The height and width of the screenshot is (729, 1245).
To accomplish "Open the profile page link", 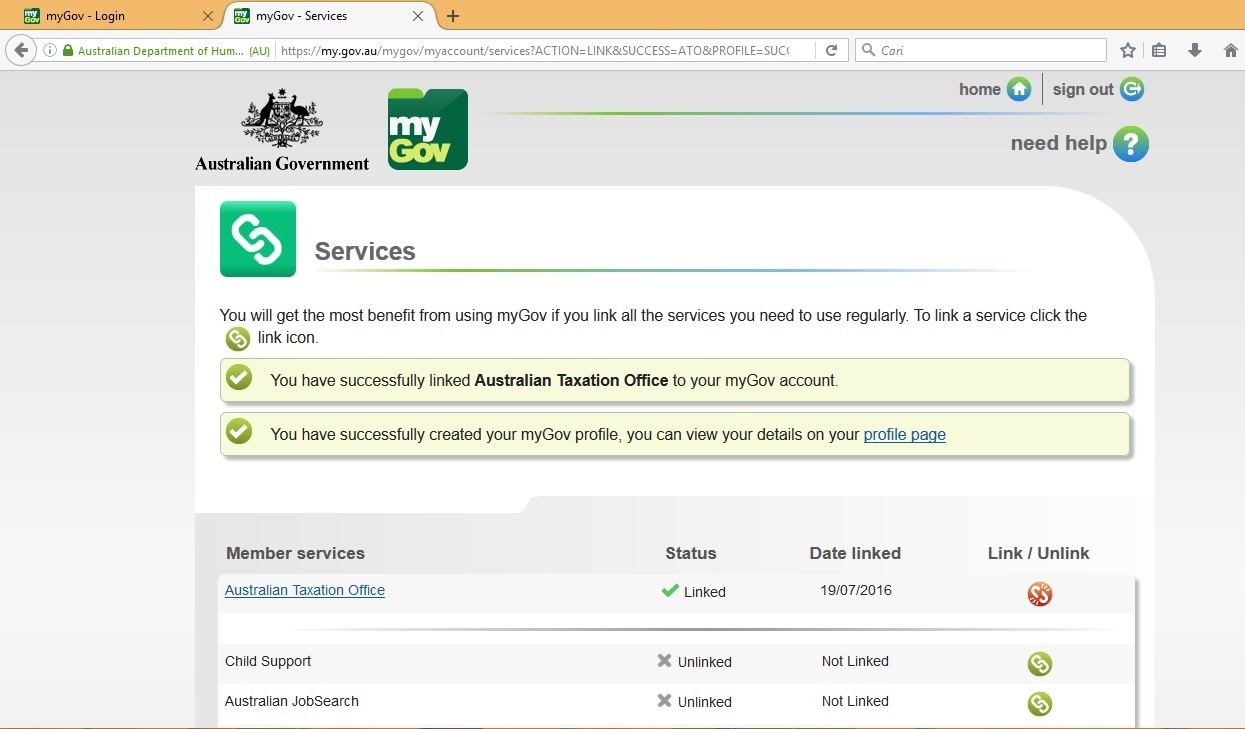I will pos(903,434).
